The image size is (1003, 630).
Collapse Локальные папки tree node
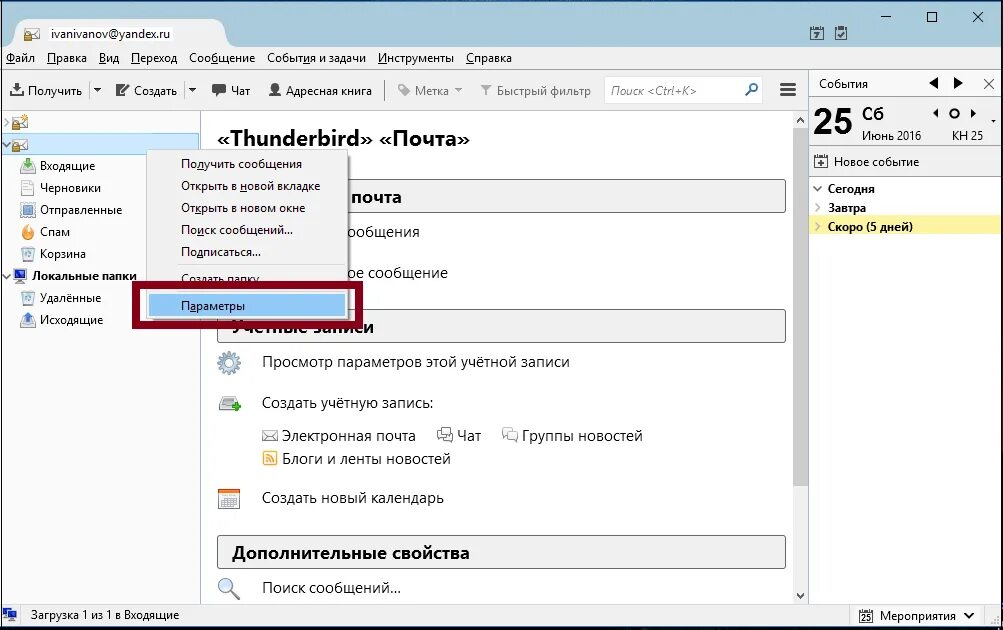[6, 276]
